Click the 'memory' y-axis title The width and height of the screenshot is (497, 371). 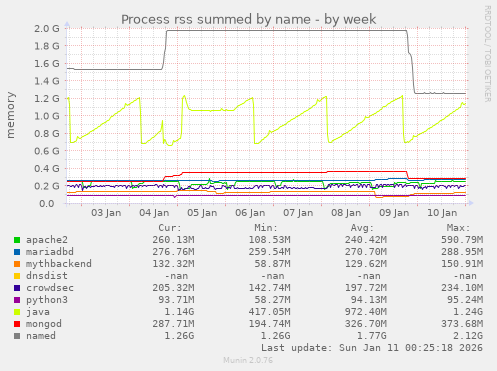point(11,115)
